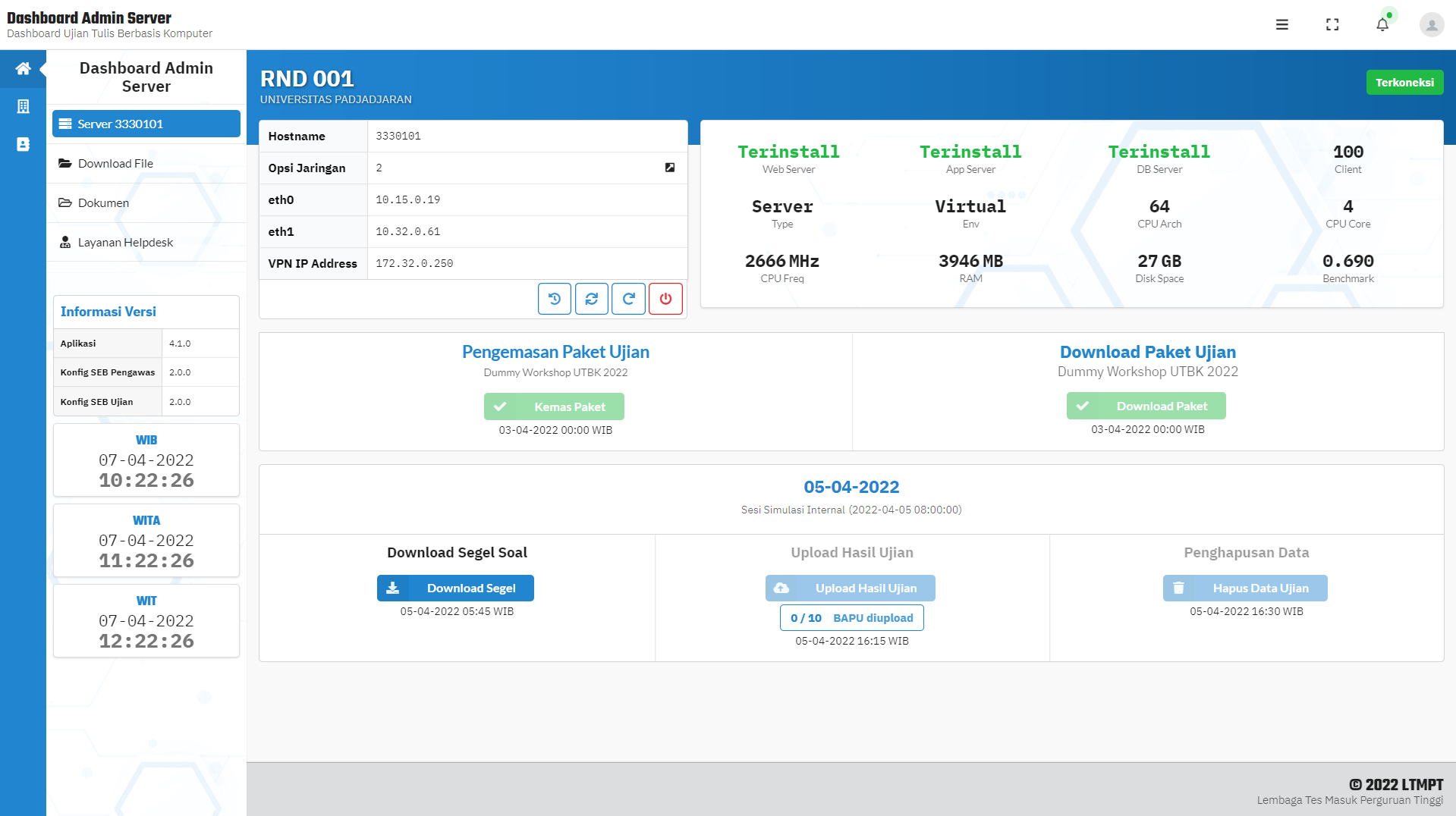Open Layanan Helpdesk menu item

click(146, 242)
